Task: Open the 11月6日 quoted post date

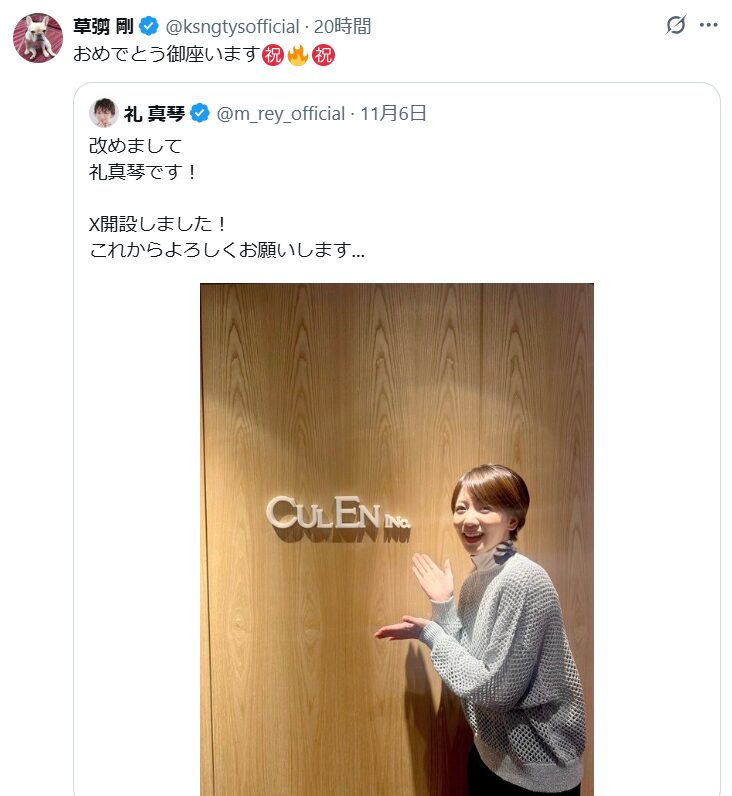Action: click(393, 113)
